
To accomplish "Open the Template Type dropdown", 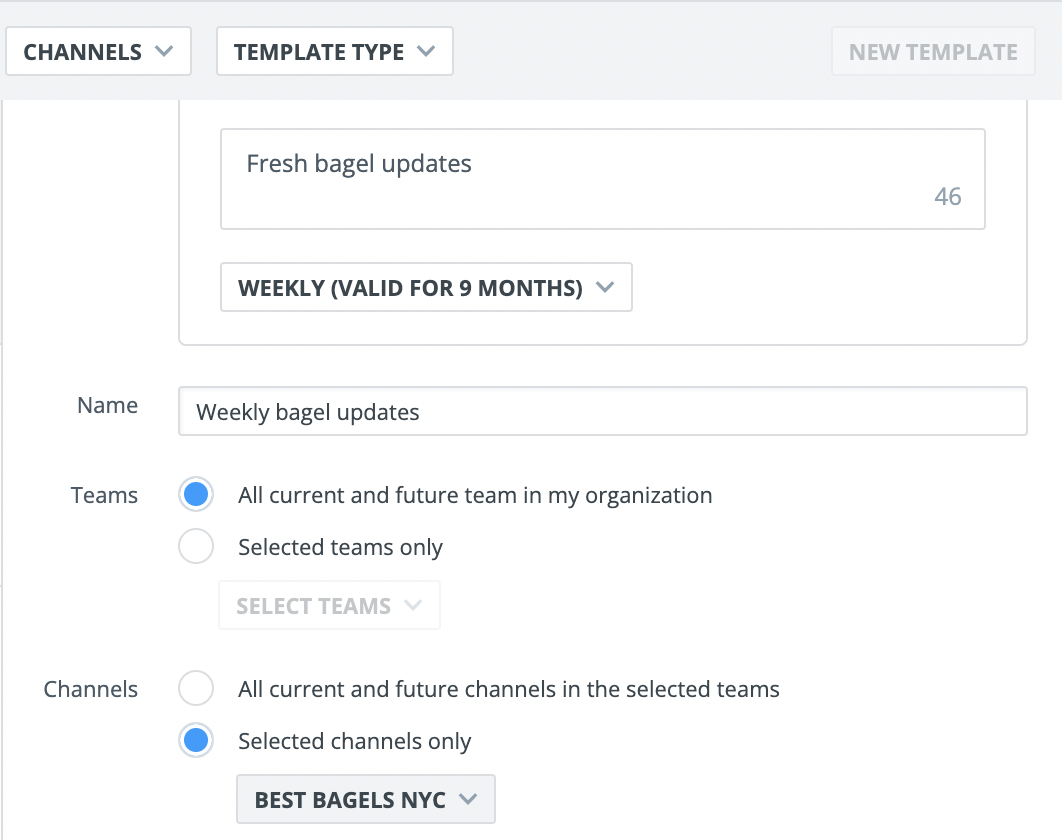I will [x=335, y=51].
